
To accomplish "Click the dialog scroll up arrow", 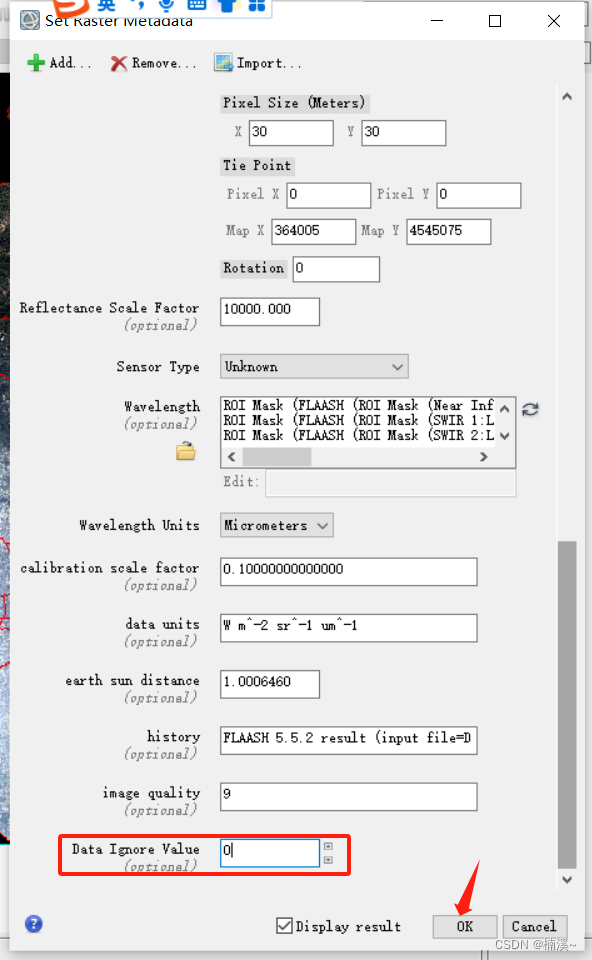I will click(x=567, y=97).
